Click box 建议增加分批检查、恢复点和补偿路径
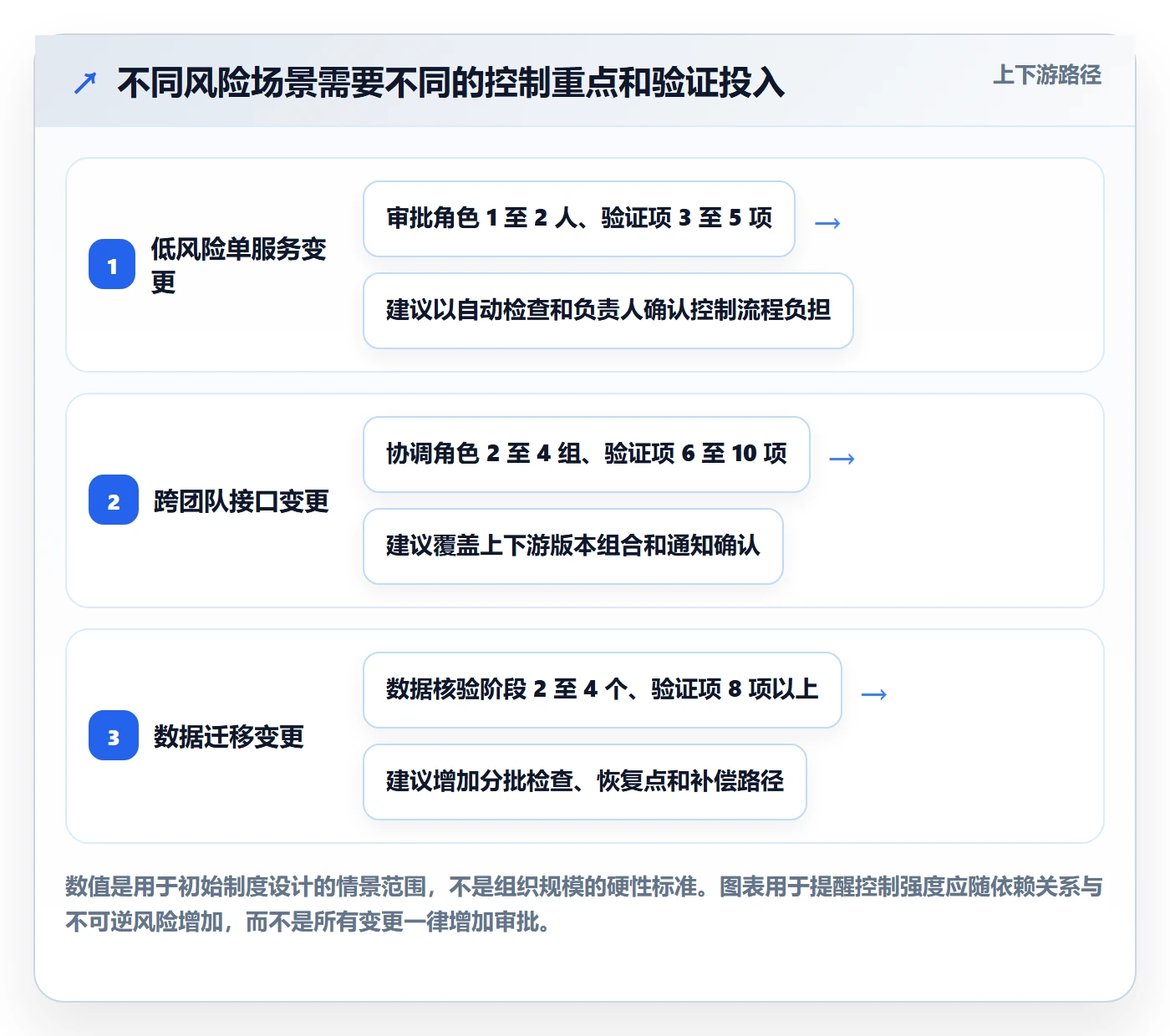This screenshot has width=1170, height=1036. 585,782
